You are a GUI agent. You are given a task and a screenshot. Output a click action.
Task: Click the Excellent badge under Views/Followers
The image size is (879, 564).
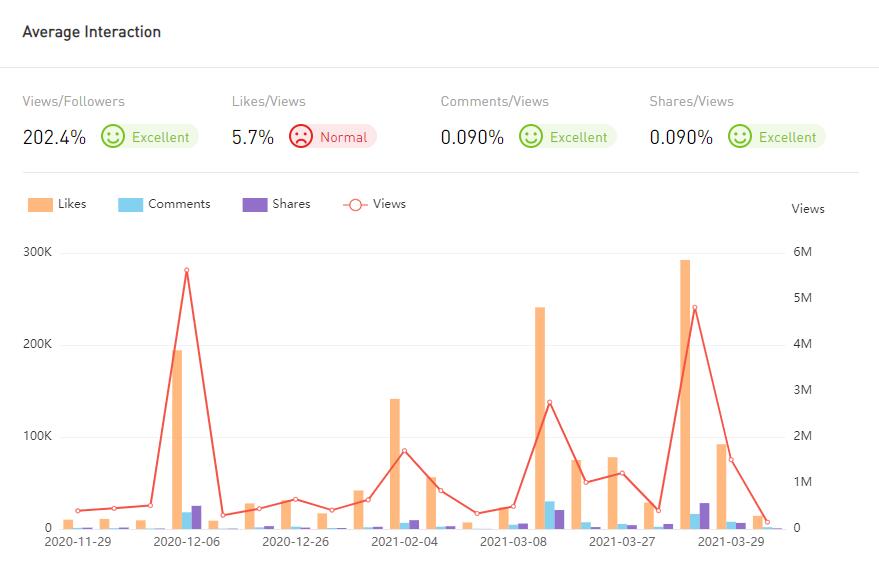pos(160,137)
